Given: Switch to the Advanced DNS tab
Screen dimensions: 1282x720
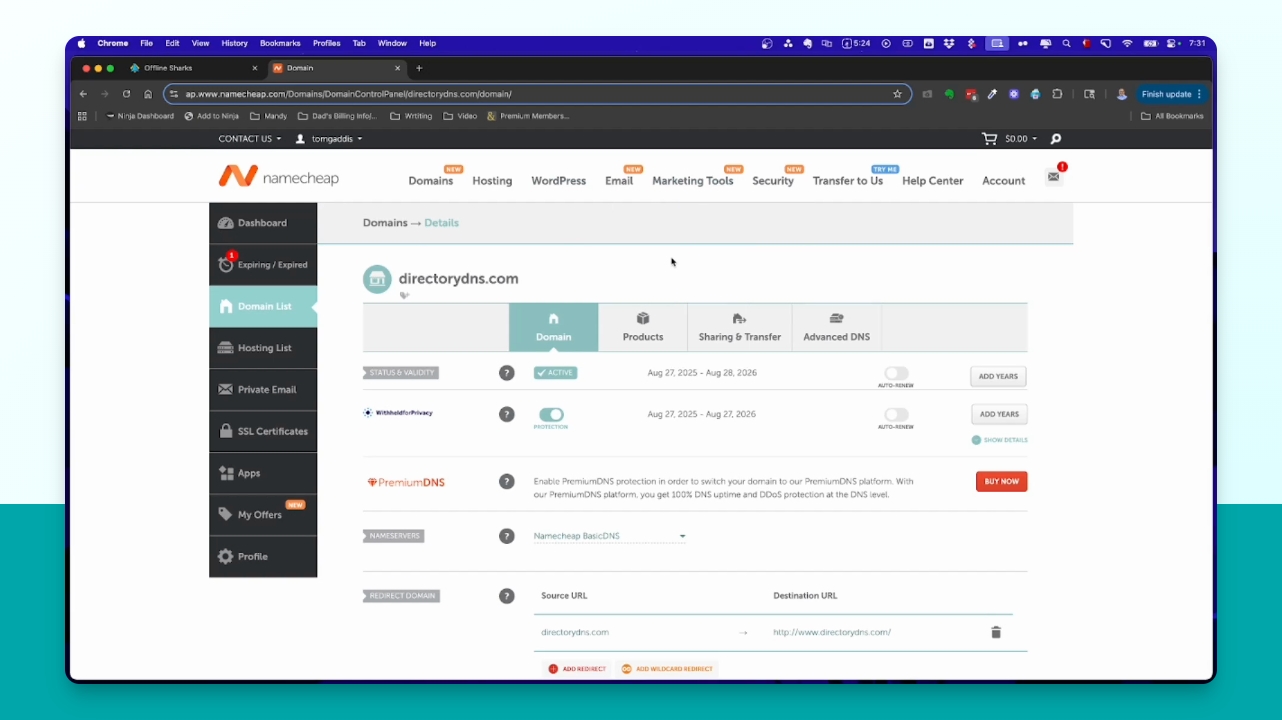Looking at the screenshot, I should pos(837,327).
